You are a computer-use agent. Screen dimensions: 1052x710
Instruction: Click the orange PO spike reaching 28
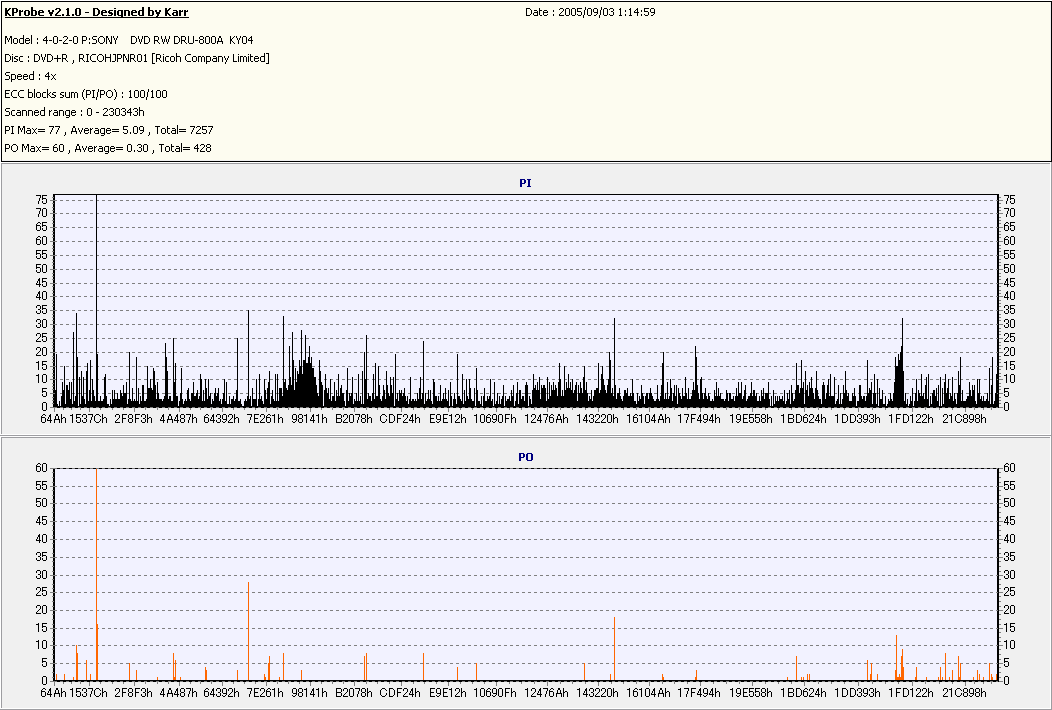pyautogui.click(x=248, y=631)
